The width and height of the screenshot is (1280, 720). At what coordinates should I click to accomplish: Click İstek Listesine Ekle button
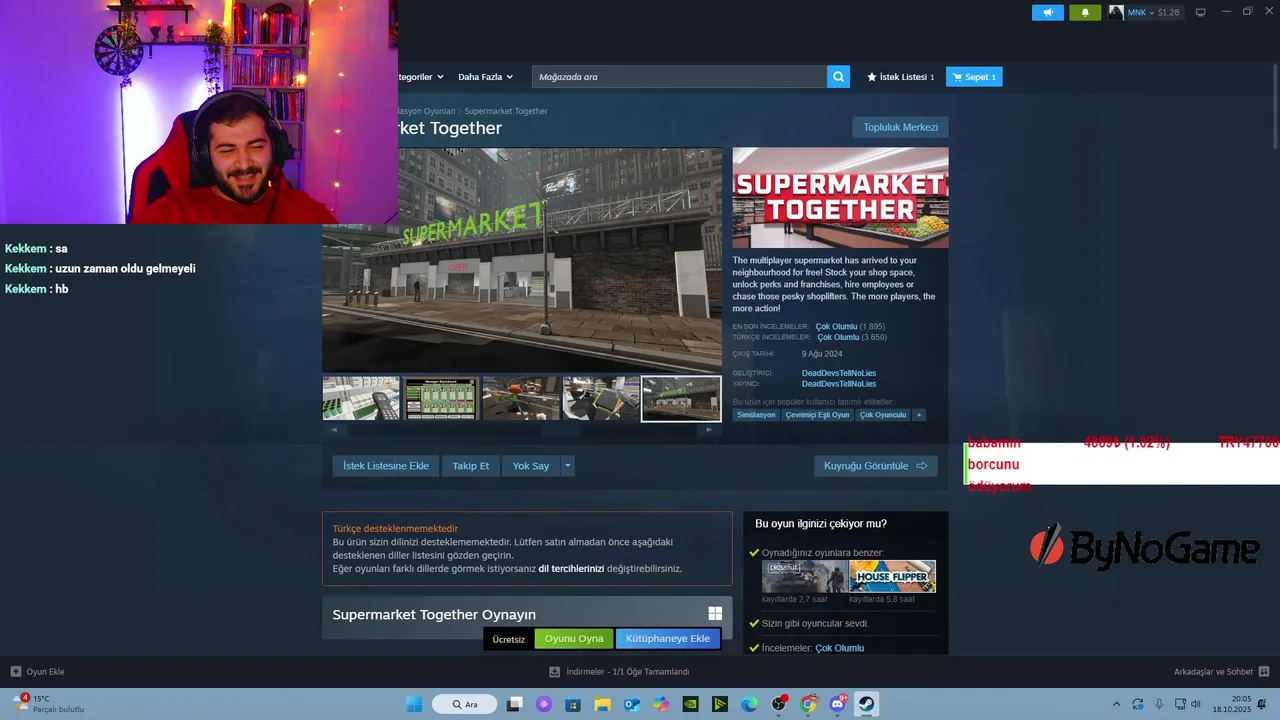point(386,466)
